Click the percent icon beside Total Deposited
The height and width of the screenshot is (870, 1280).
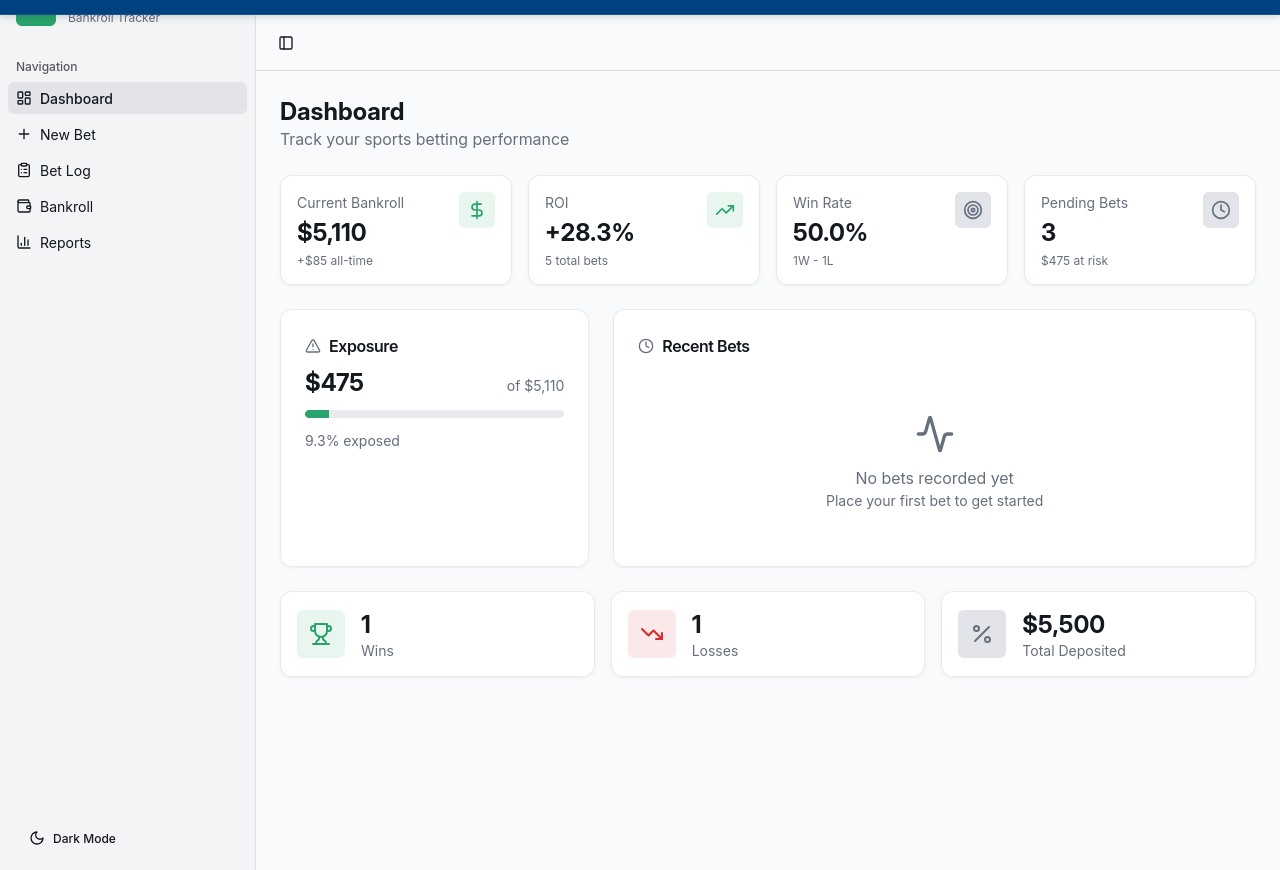982,634
